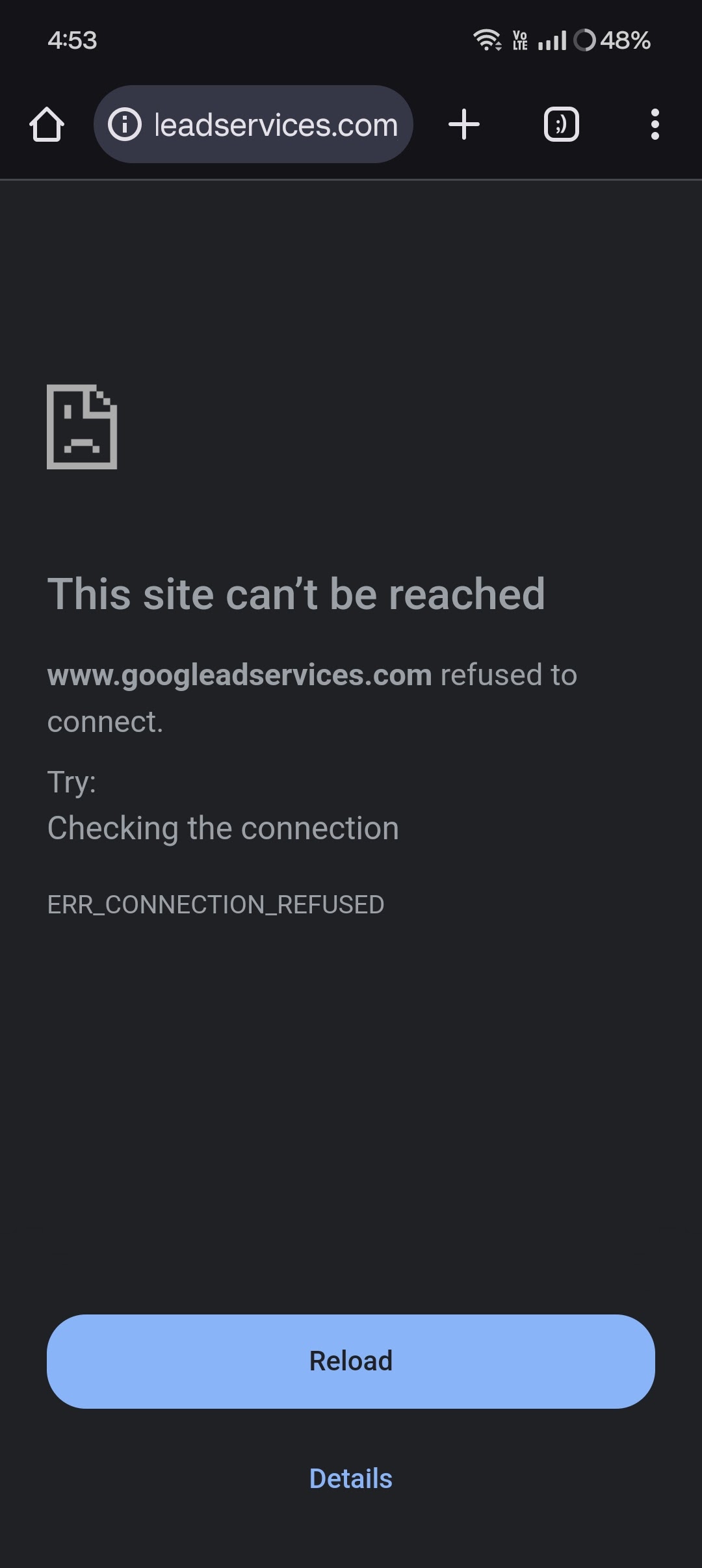This screenshot has width=702, height=1568.
Task: Open site information via the info icon
Action: pos(124,124)
